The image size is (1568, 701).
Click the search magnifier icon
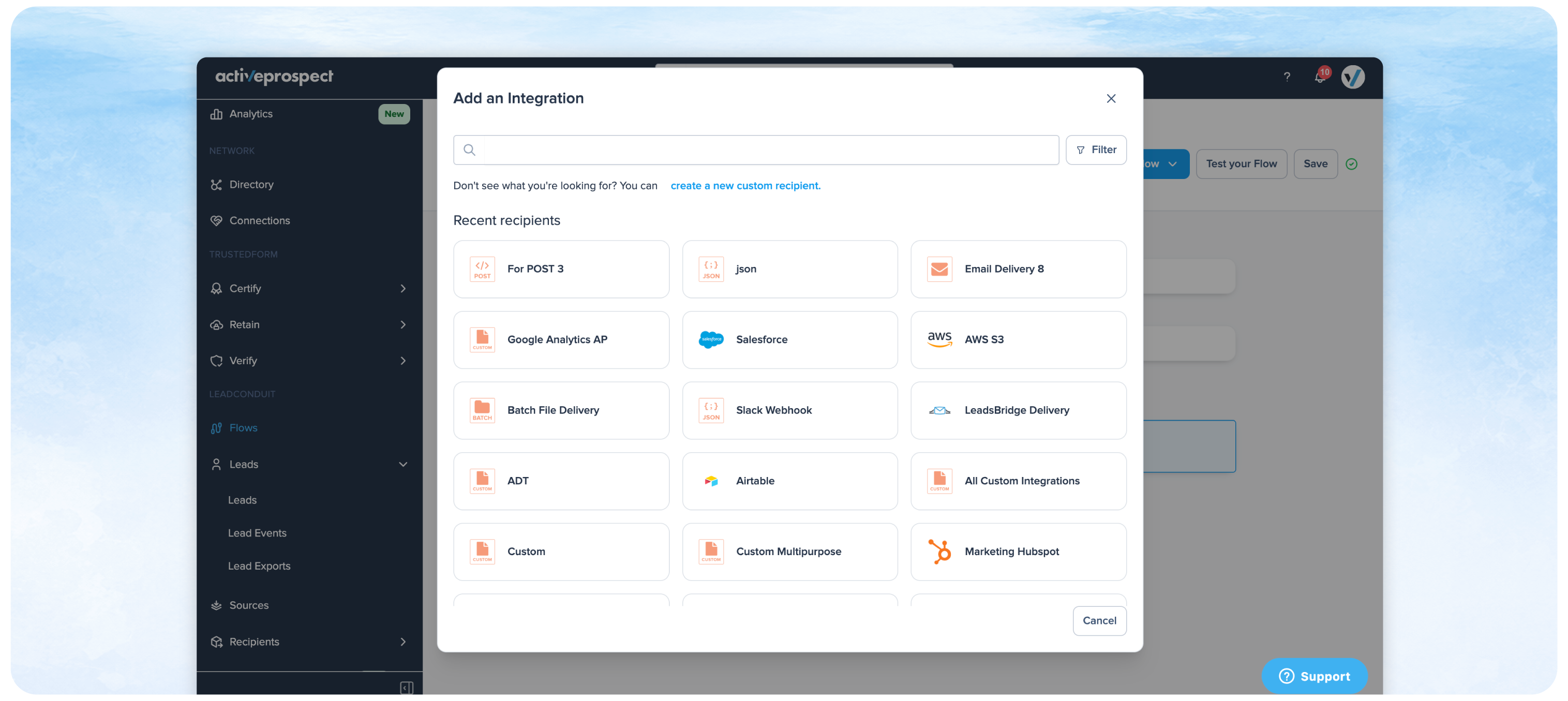point(469,150)
